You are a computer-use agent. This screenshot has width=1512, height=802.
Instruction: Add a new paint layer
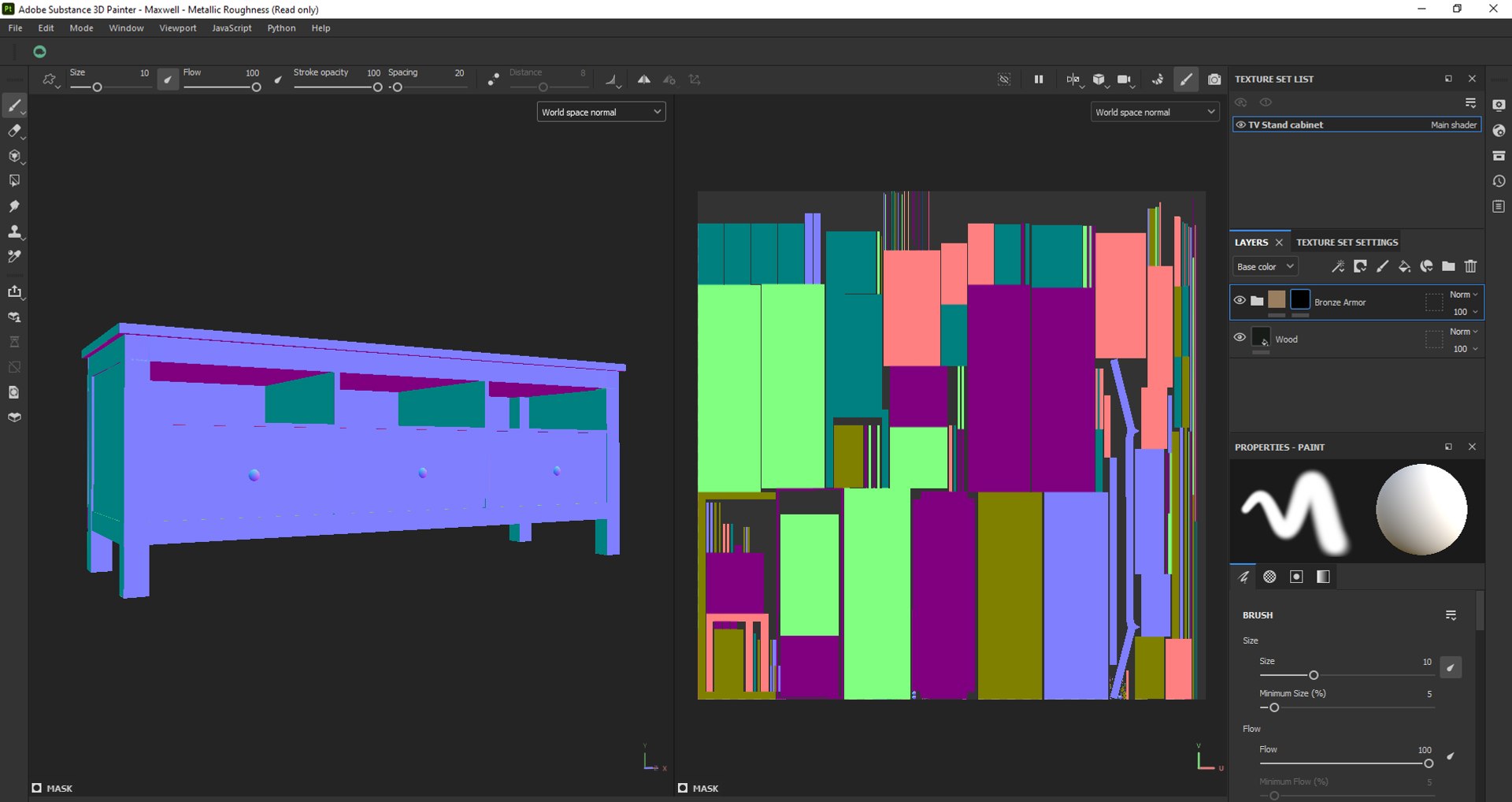(x=1382, y=266)
